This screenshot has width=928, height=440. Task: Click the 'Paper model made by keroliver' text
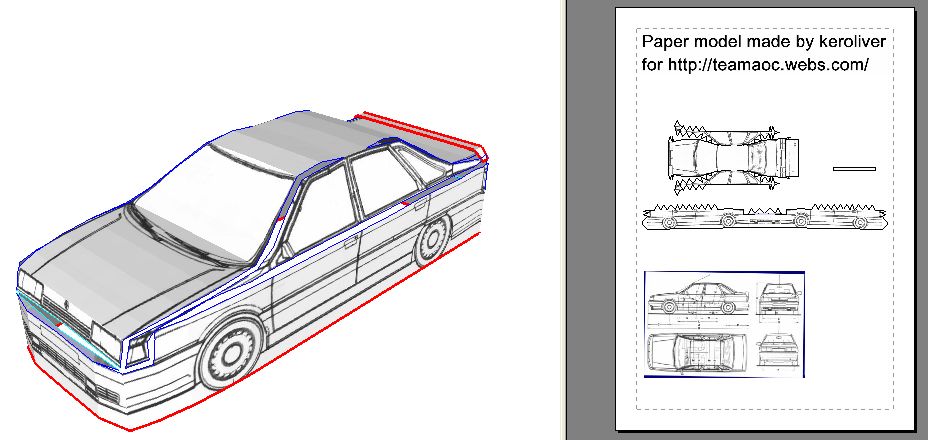click(755, 42)
